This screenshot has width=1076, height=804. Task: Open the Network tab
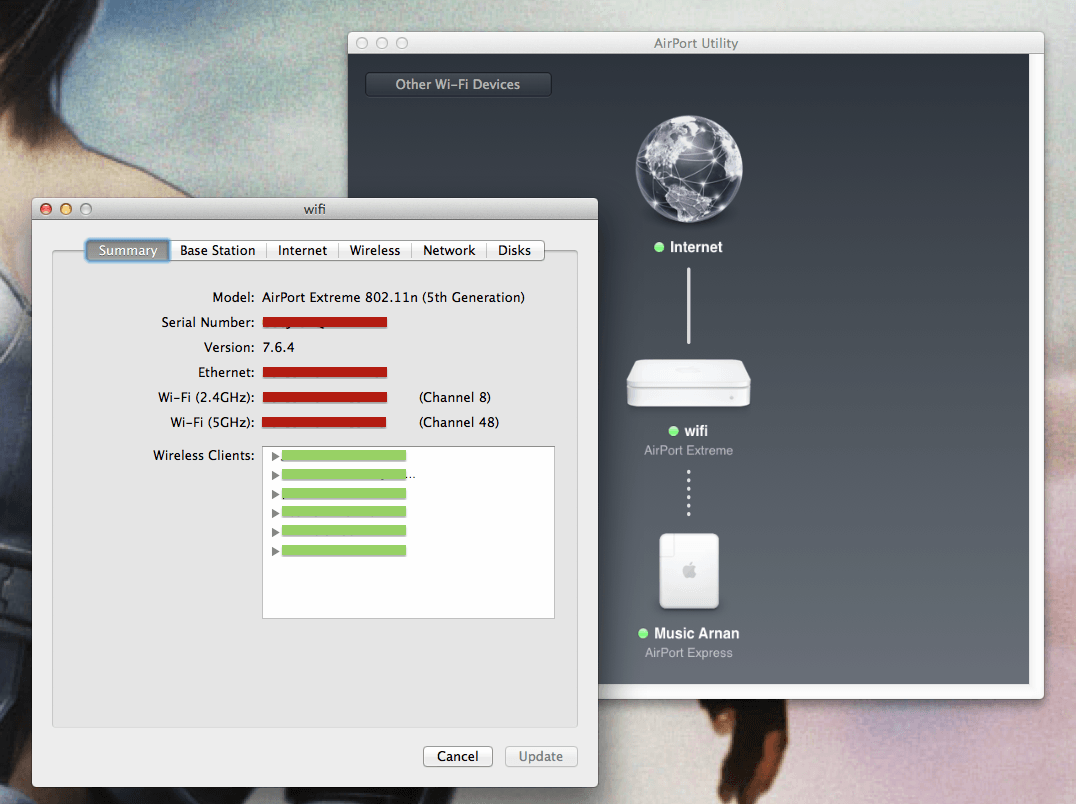click(449, 250)
